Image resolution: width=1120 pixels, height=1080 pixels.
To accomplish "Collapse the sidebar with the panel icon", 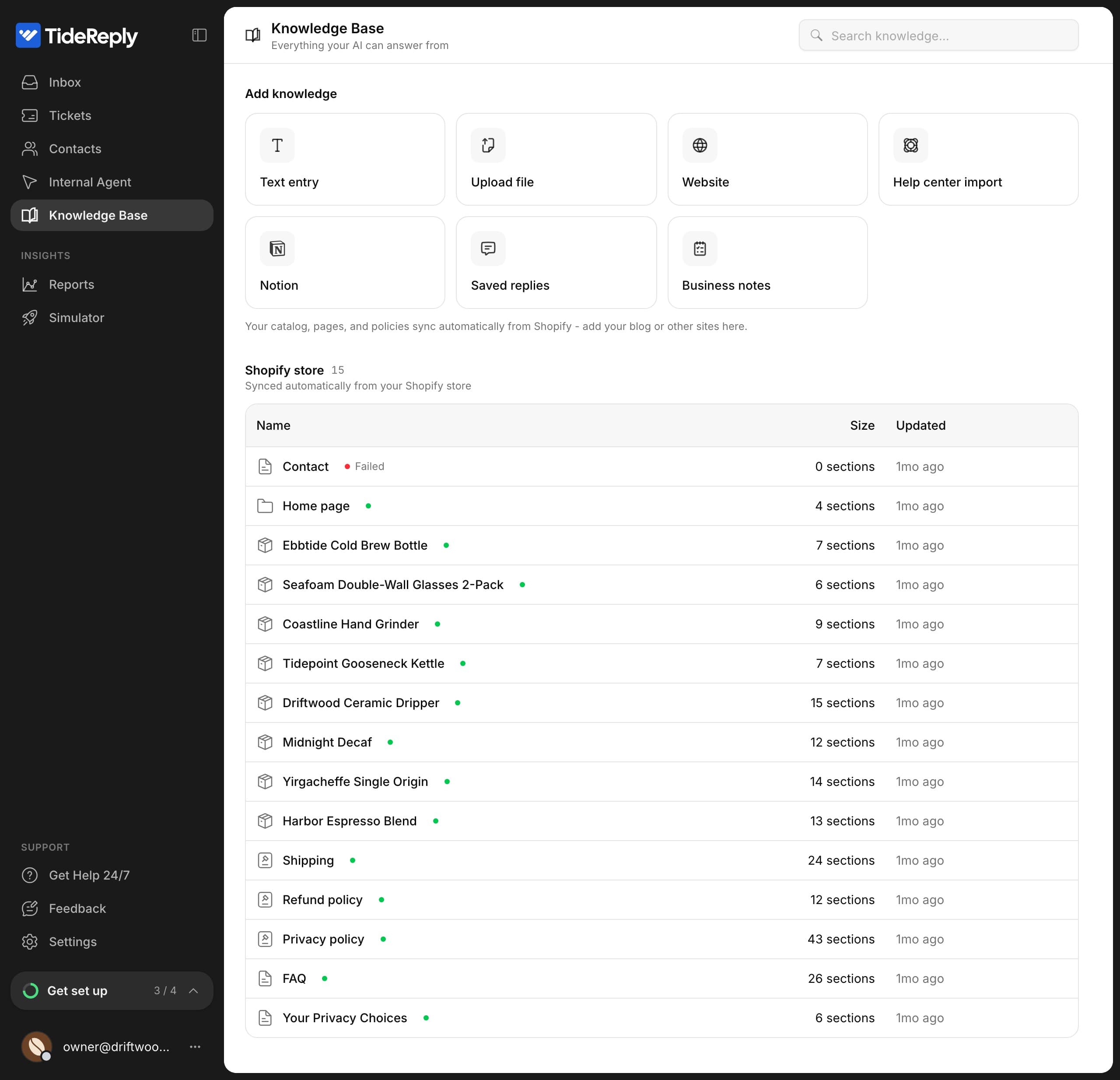I will click(x=199, y=35).
